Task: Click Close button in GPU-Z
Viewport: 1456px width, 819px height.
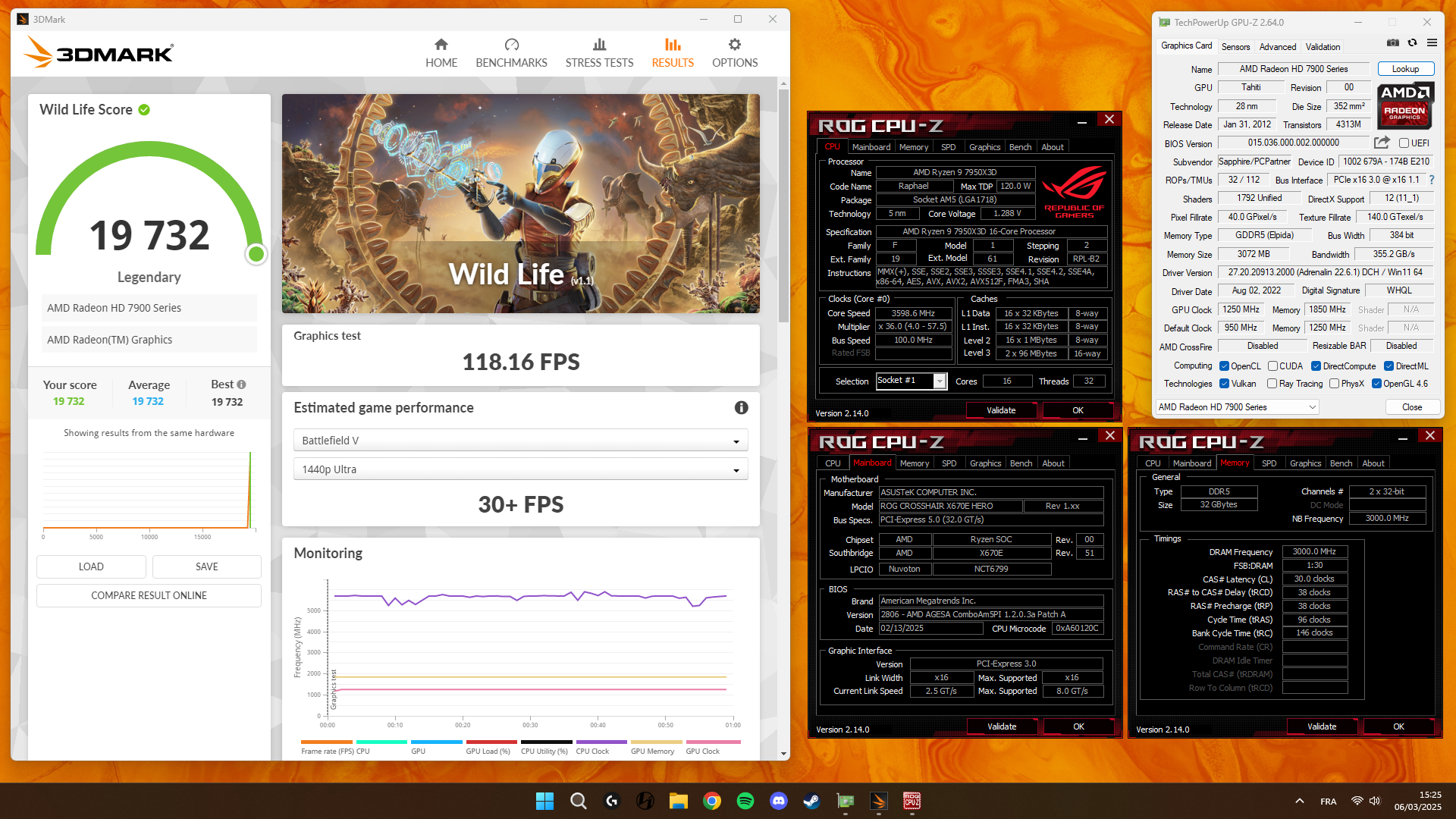Action: 1412,407
